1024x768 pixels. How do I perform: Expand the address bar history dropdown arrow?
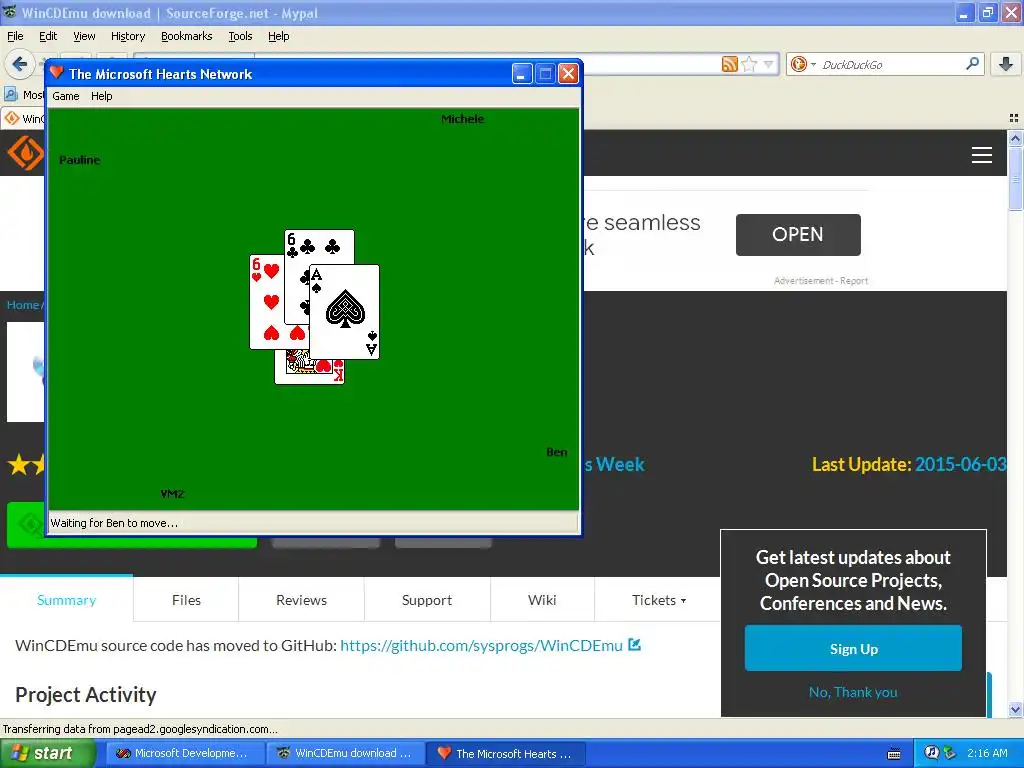tap(768, 64)
